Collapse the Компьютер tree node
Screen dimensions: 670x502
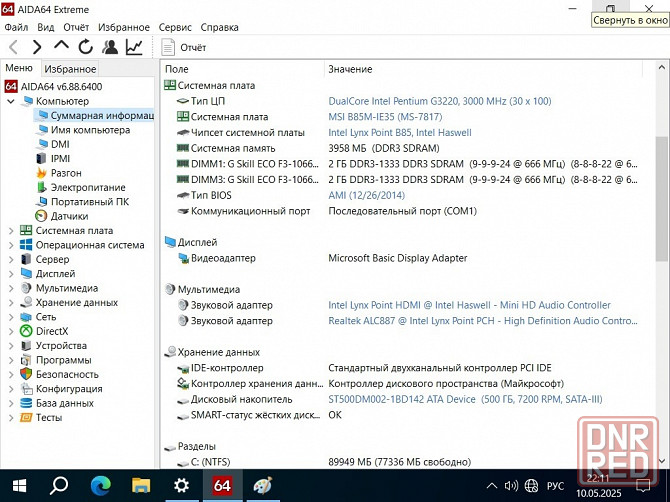coord(11,101)
